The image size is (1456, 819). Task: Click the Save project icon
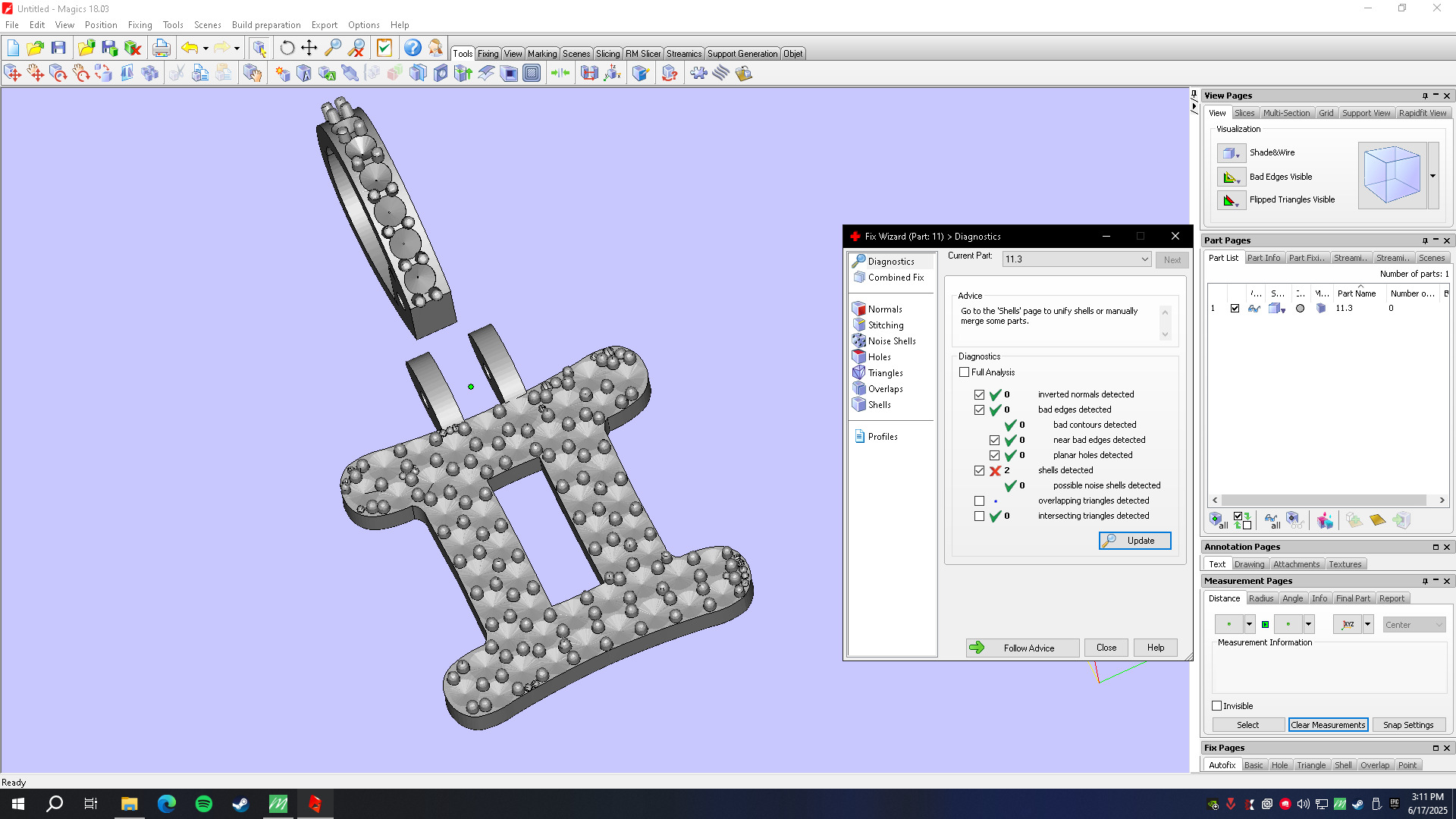58,49
